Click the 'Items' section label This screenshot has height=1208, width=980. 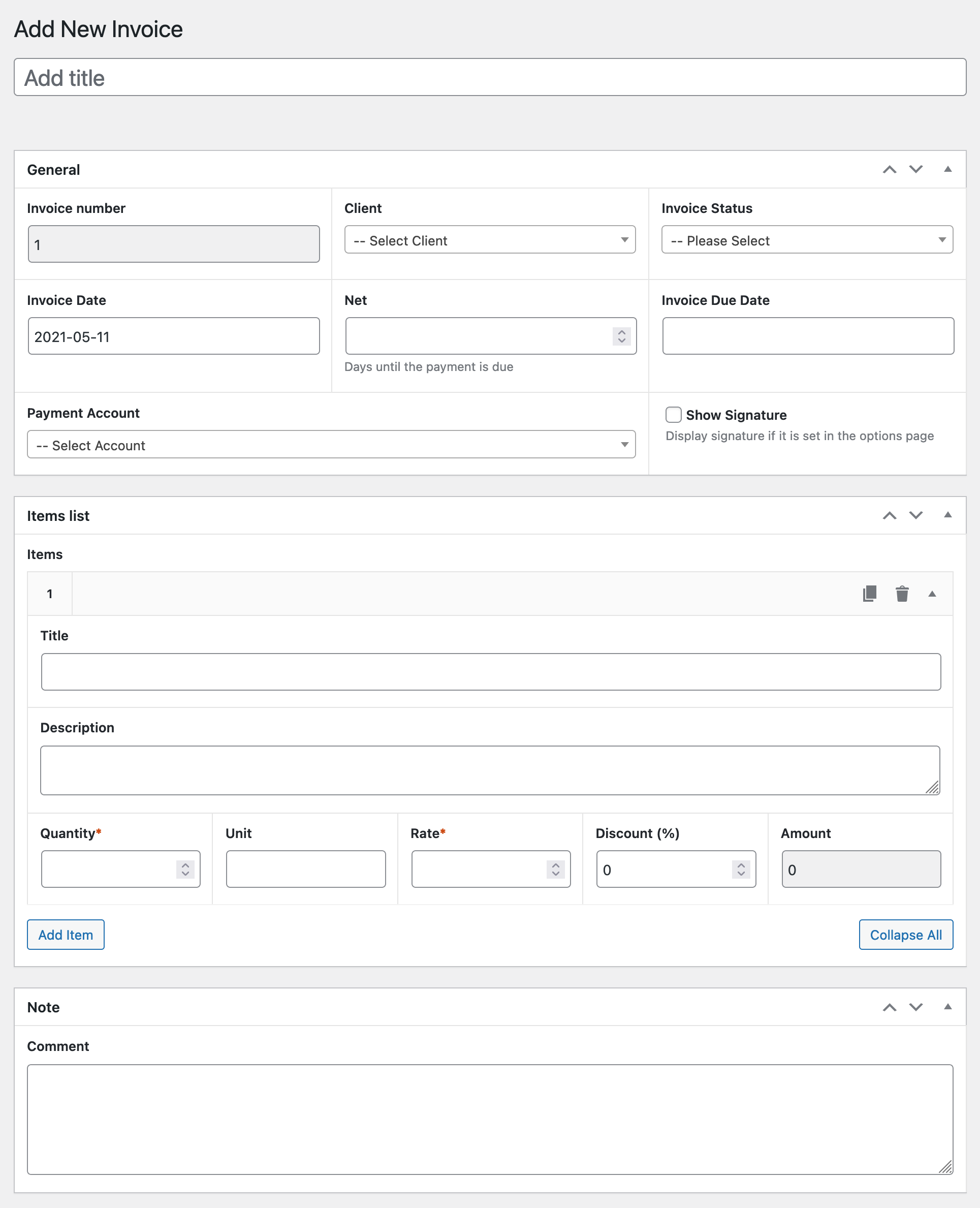point(45,554)
